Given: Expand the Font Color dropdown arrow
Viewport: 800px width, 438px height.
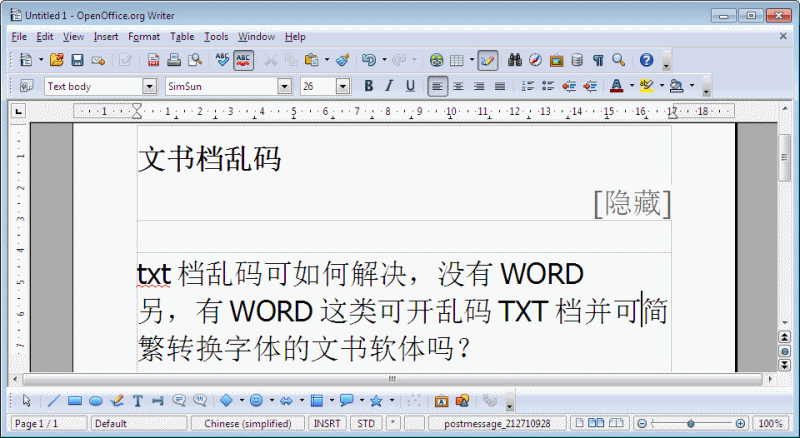Looking at the screenshot, I should [632, 86].
